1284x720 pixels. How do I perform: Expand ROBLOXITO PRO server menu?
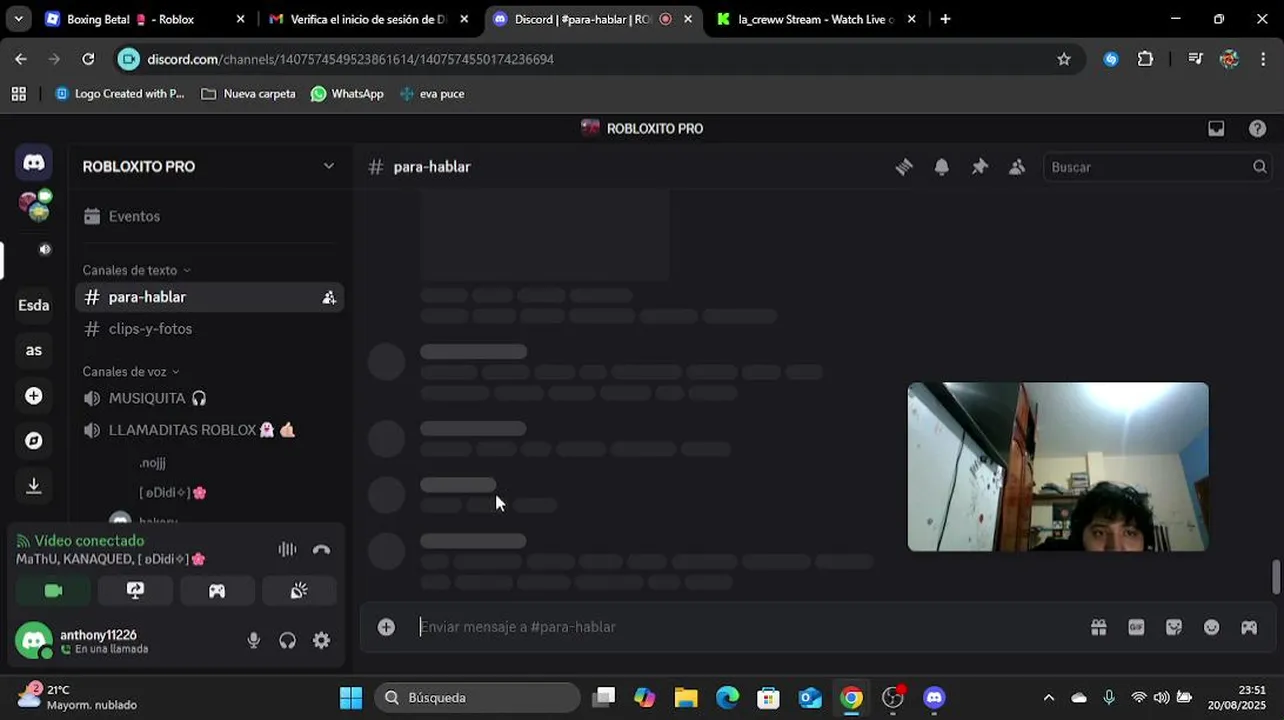click(x=209, y=166)
